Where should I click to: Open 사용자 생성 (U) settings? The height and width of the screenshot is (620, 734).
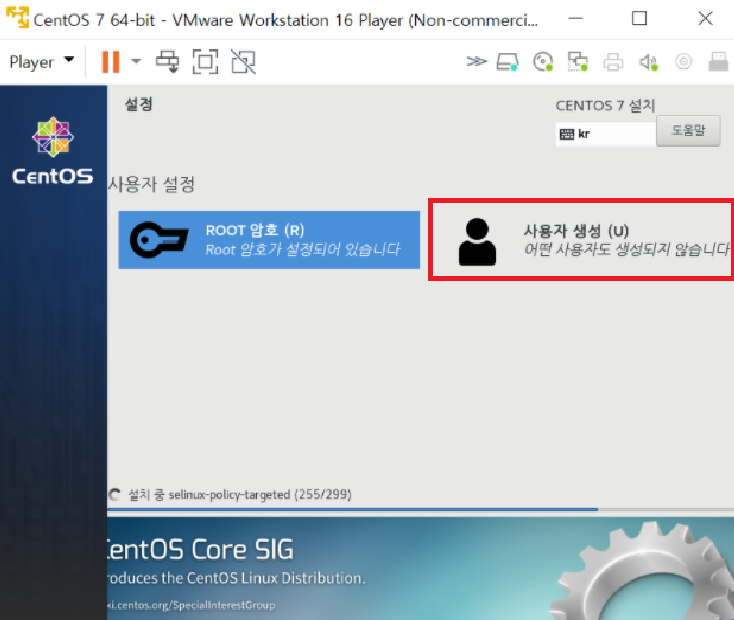click(x=581, y=240)
